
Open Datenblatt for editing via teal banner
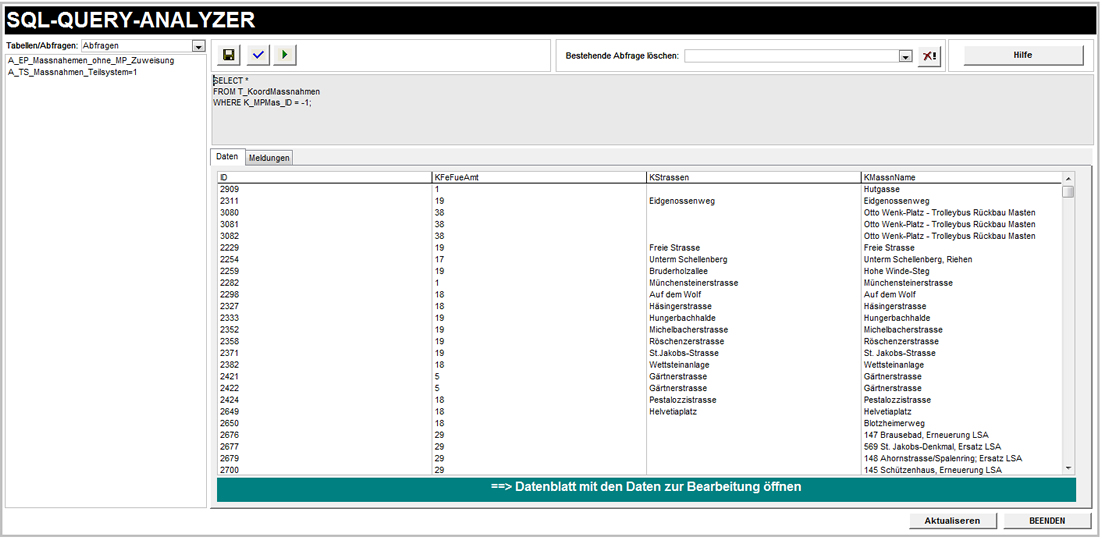[x=646, y=488]
